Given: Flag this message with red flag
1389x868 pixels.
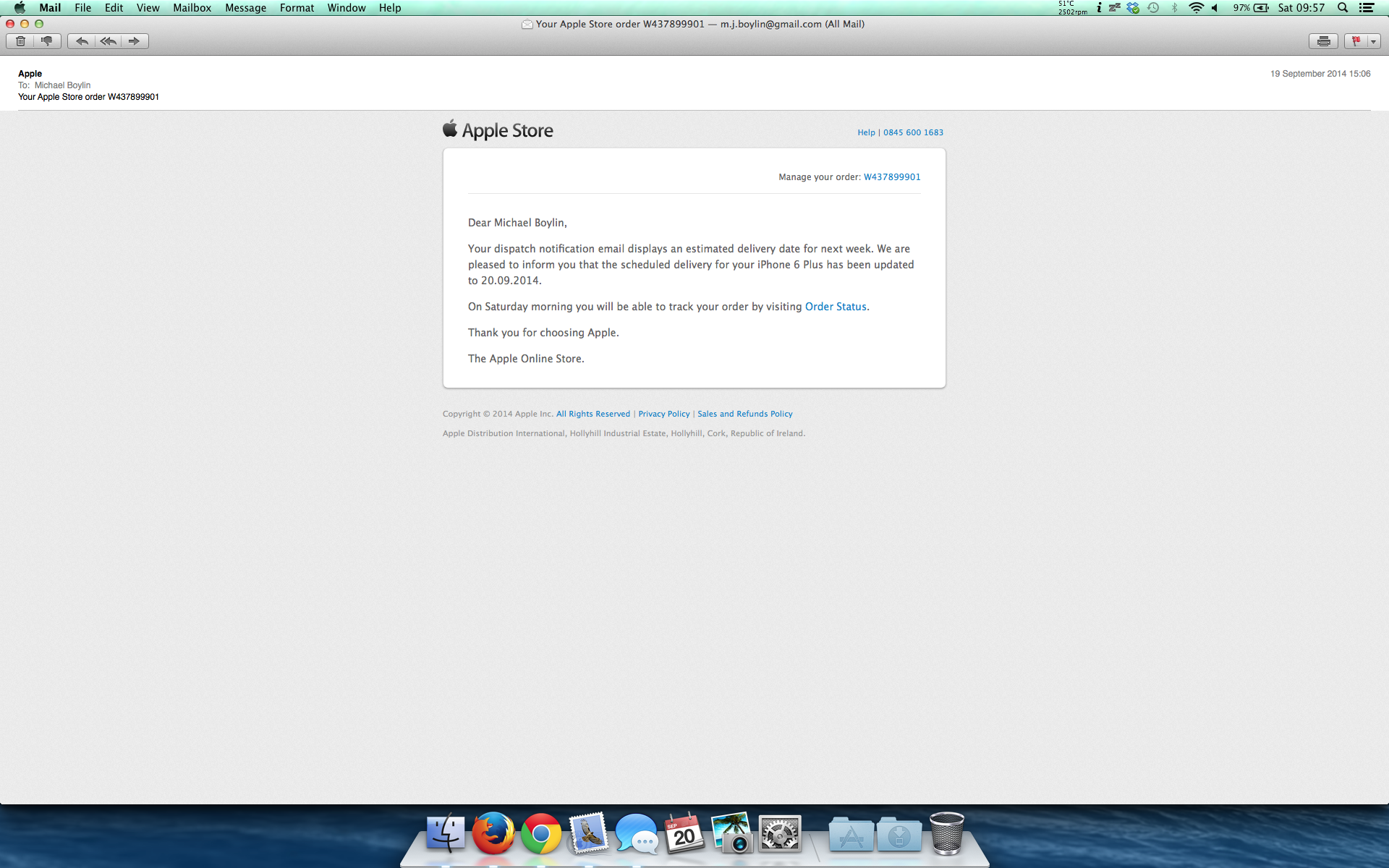Looking at the screenshot, I should pos(1356,41).
